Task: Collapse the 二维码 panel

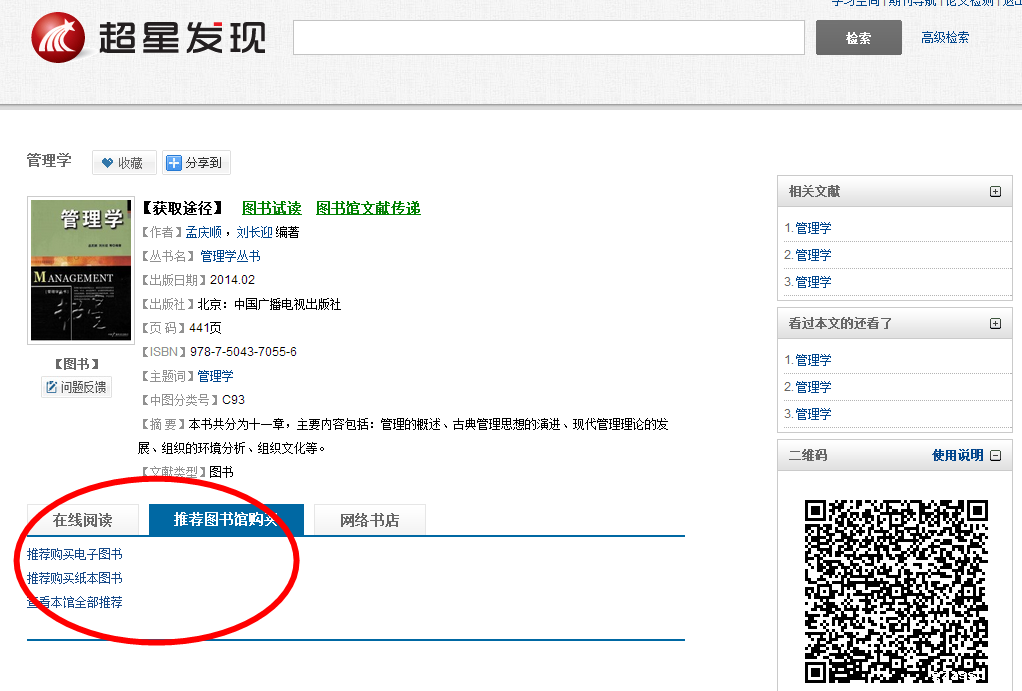Action: (996, 456)
